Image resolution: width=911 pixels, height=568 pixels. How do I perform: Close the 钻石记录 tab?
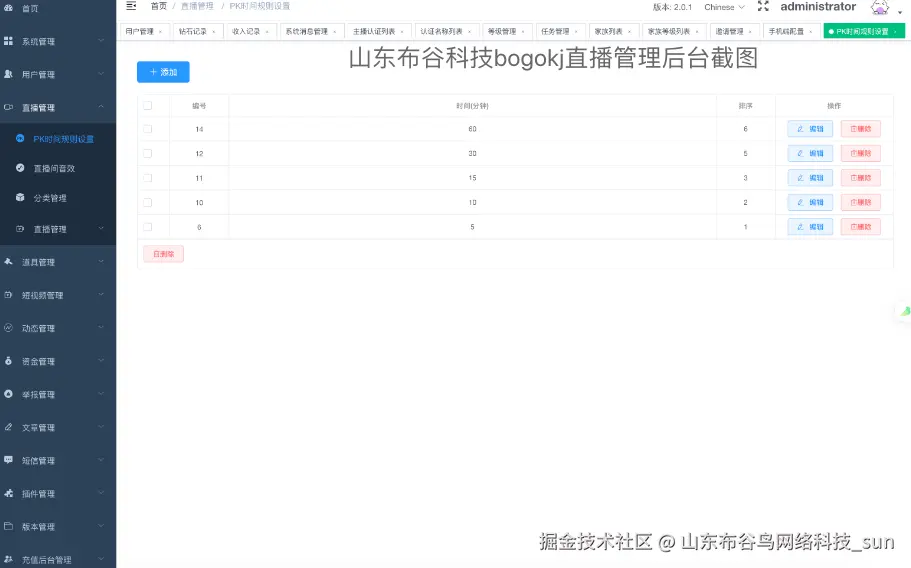[214, 31]
